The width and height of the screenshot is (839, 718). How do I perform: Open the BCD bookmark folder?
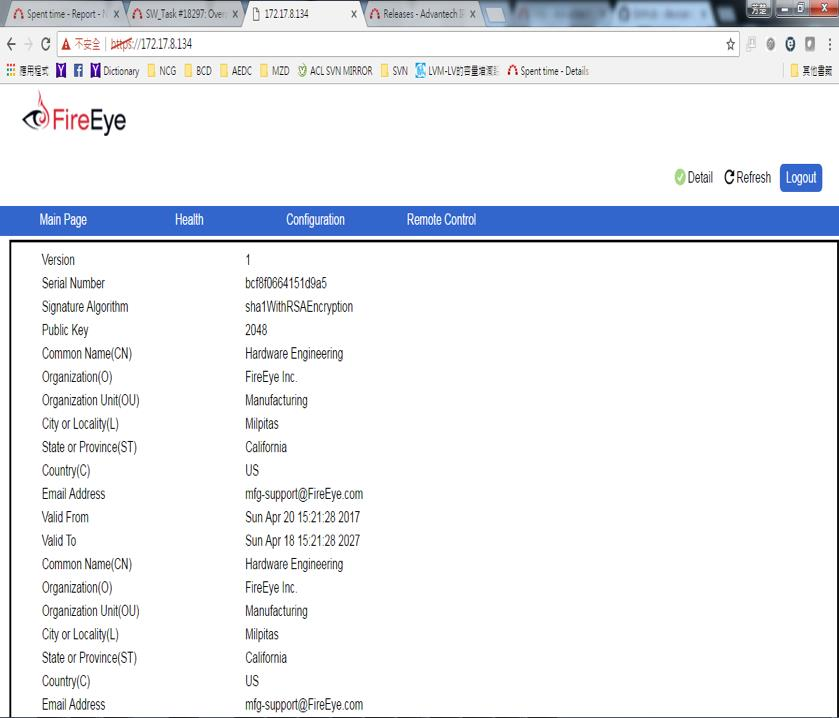coord(198,71)
